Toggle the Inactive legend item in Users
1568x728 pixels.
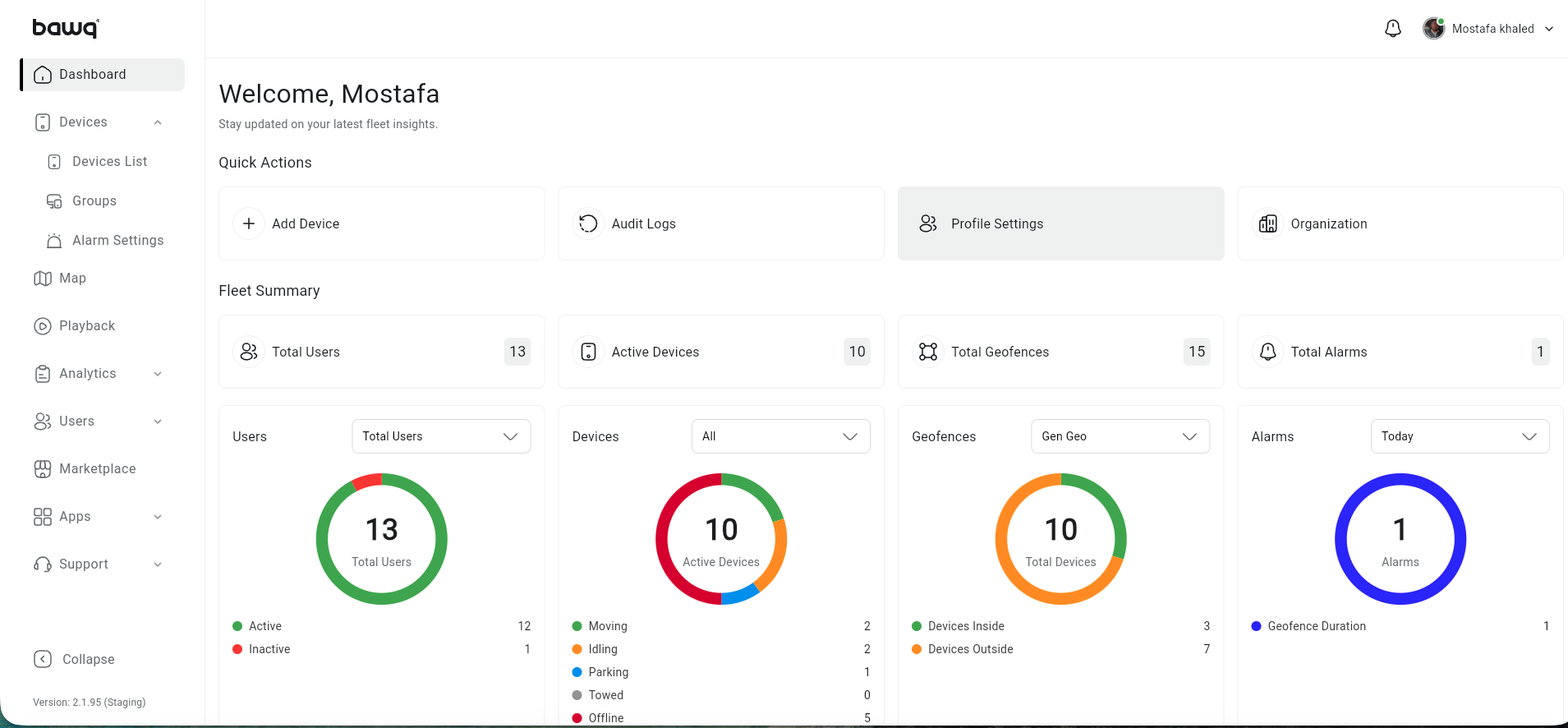(x=269, y=649)
